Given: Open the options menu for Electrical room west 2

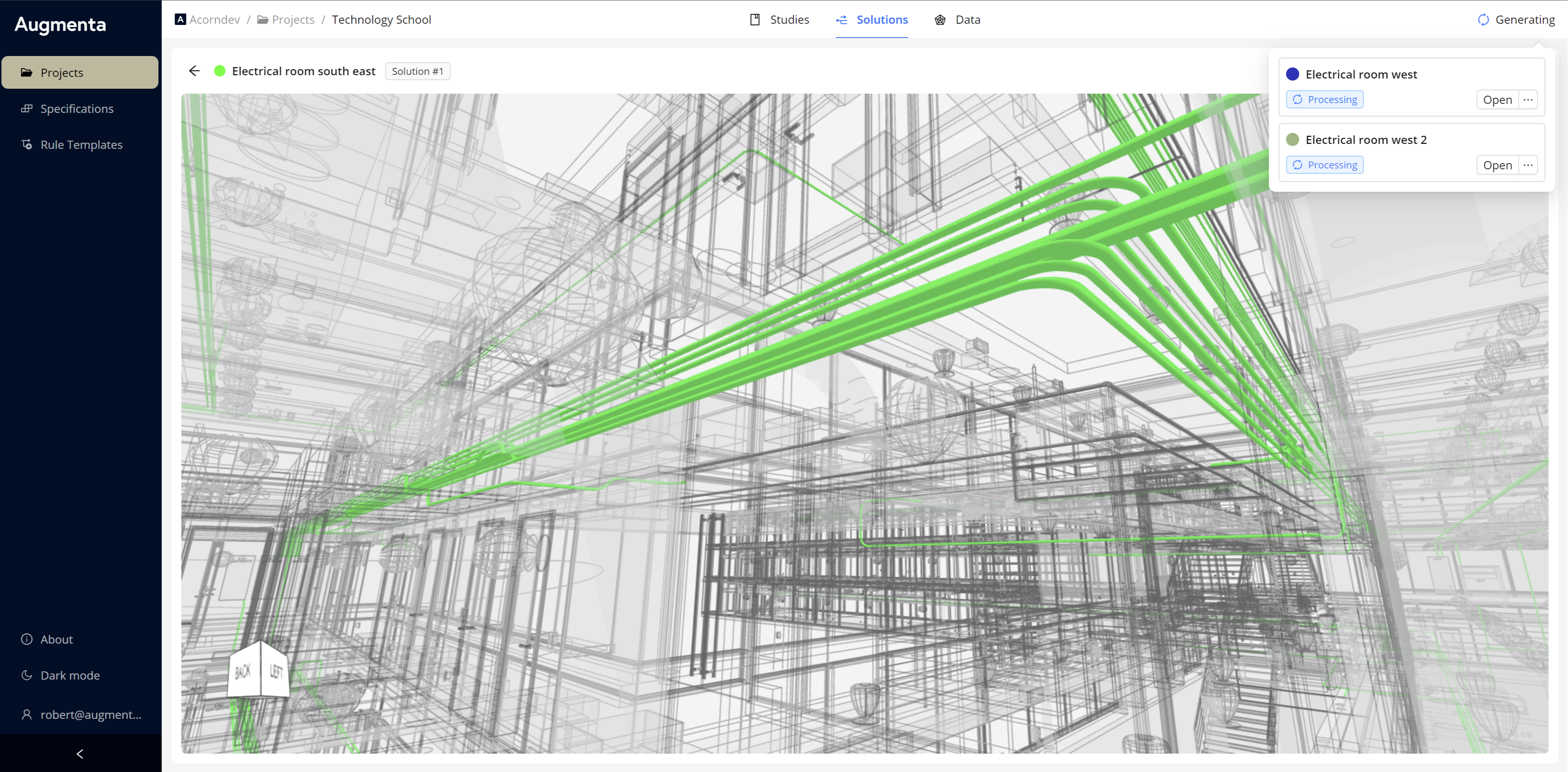Looking at the screenshot, I should pos(1528,165).
